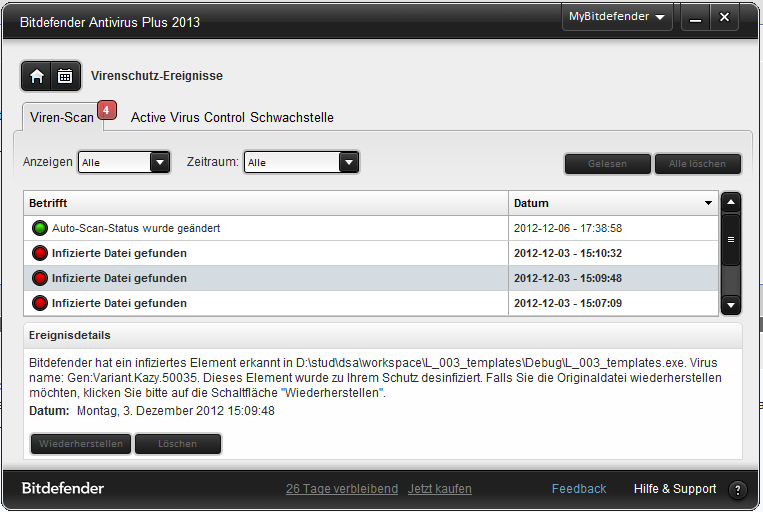Image resolution: width=763 pixels, height=512 pixels.
Task: Select infected file event dated 2012-12-03 15:07:09
Action: pos(371,303)
